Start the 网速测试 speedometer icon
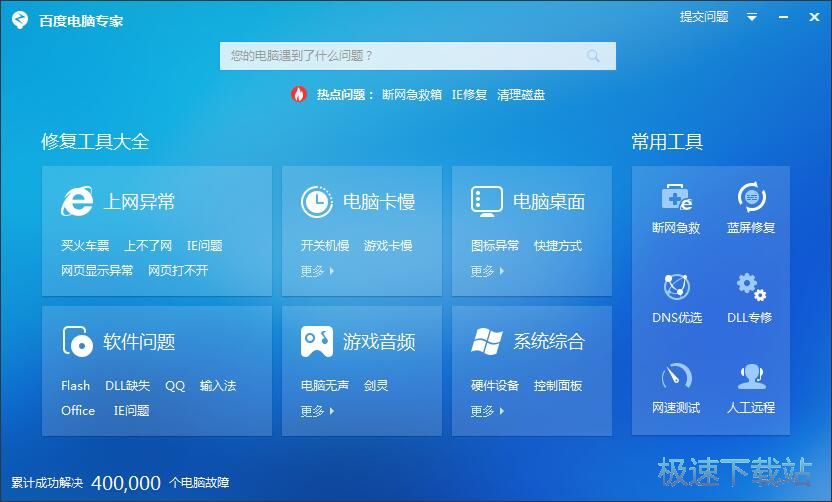The image size is (832, 502). [677, 376]
